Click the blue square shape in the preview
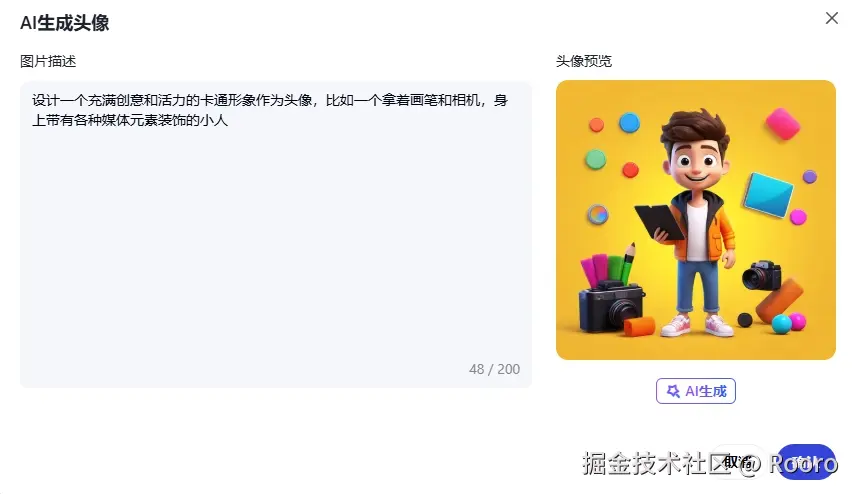Image resolution: width=855 pixels, height=494 pixels. [769, 195]
